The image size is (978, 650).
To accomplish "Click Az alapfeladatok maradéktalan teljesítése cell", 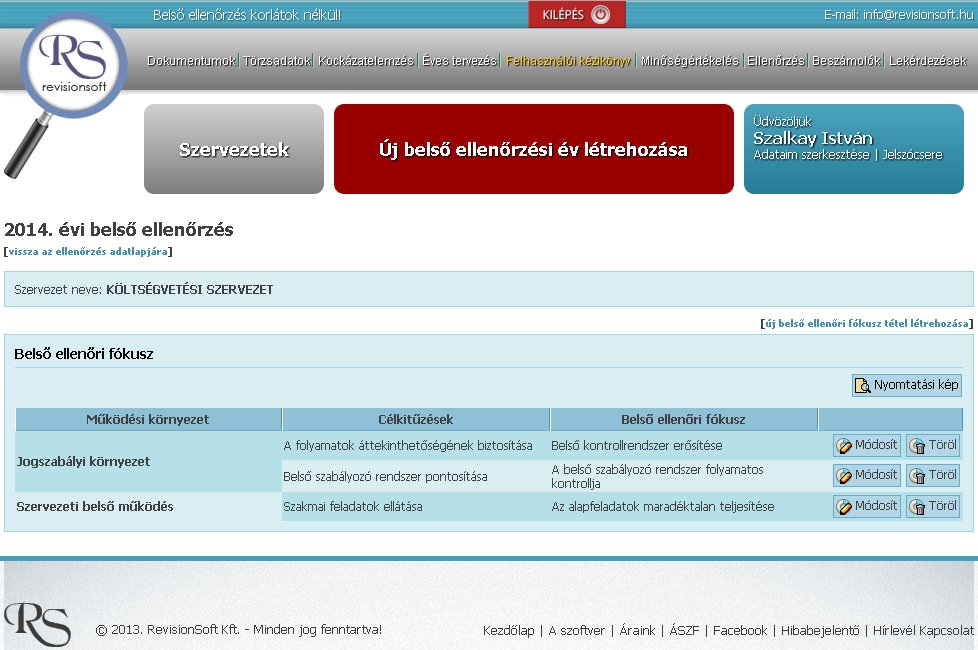I will coord(684,507).
